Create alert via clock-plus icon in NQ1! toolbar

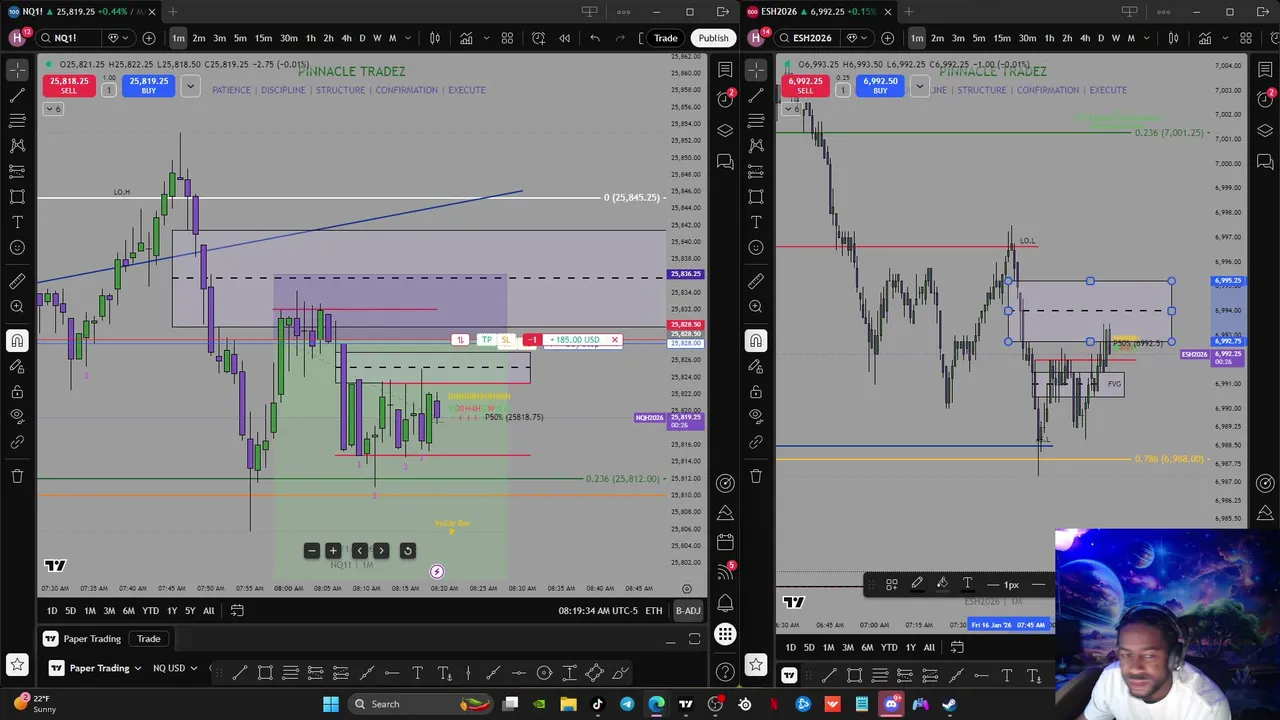coord(538,38)
